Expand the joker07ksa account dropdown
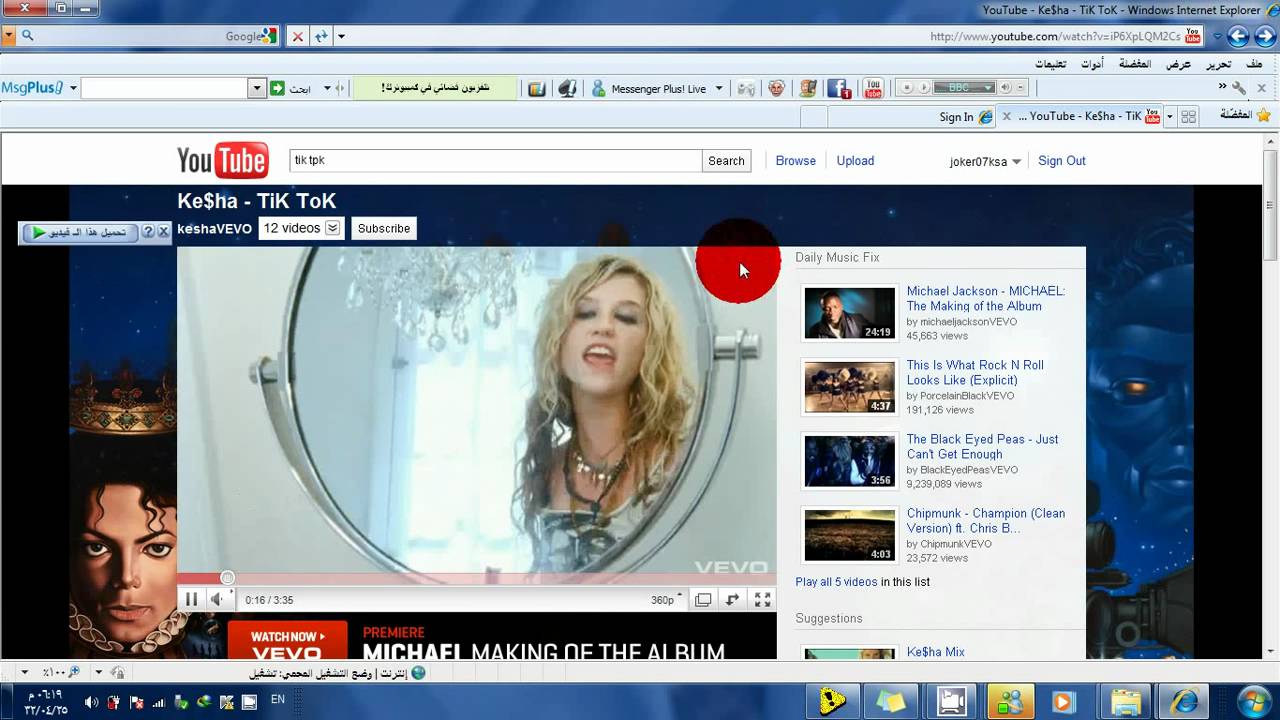The image size is (1280, 720). pyautogui.click(x=985, y=162)
